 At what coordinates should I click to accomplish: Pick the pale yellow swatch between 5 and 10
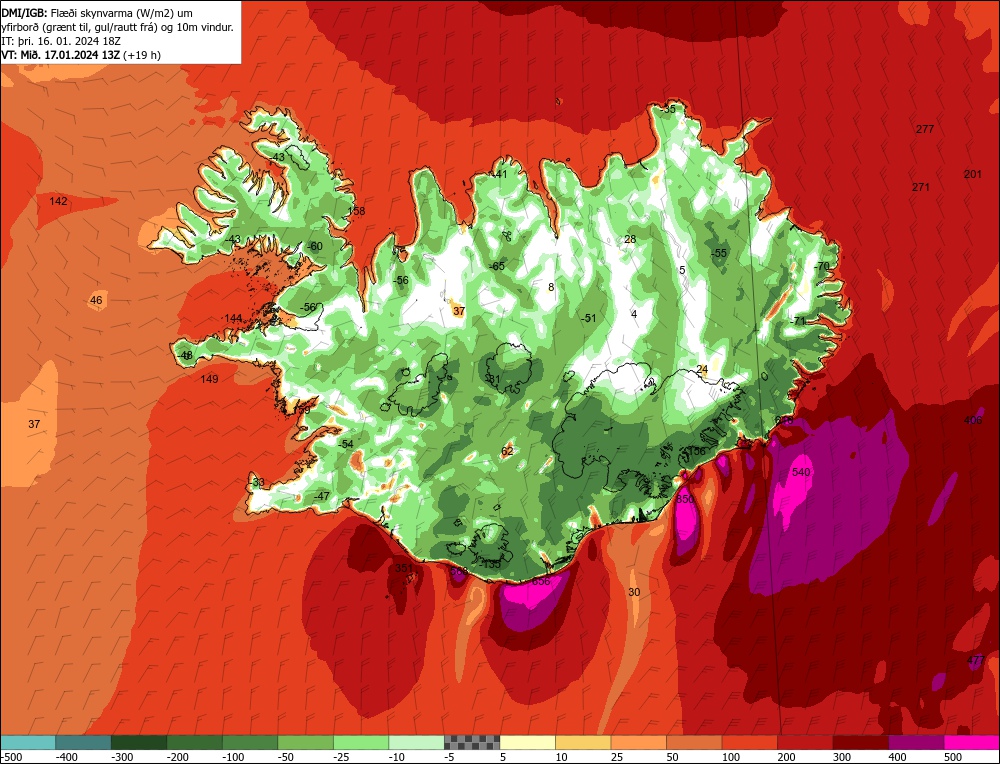pyautogui.click(x=527, y=742)
